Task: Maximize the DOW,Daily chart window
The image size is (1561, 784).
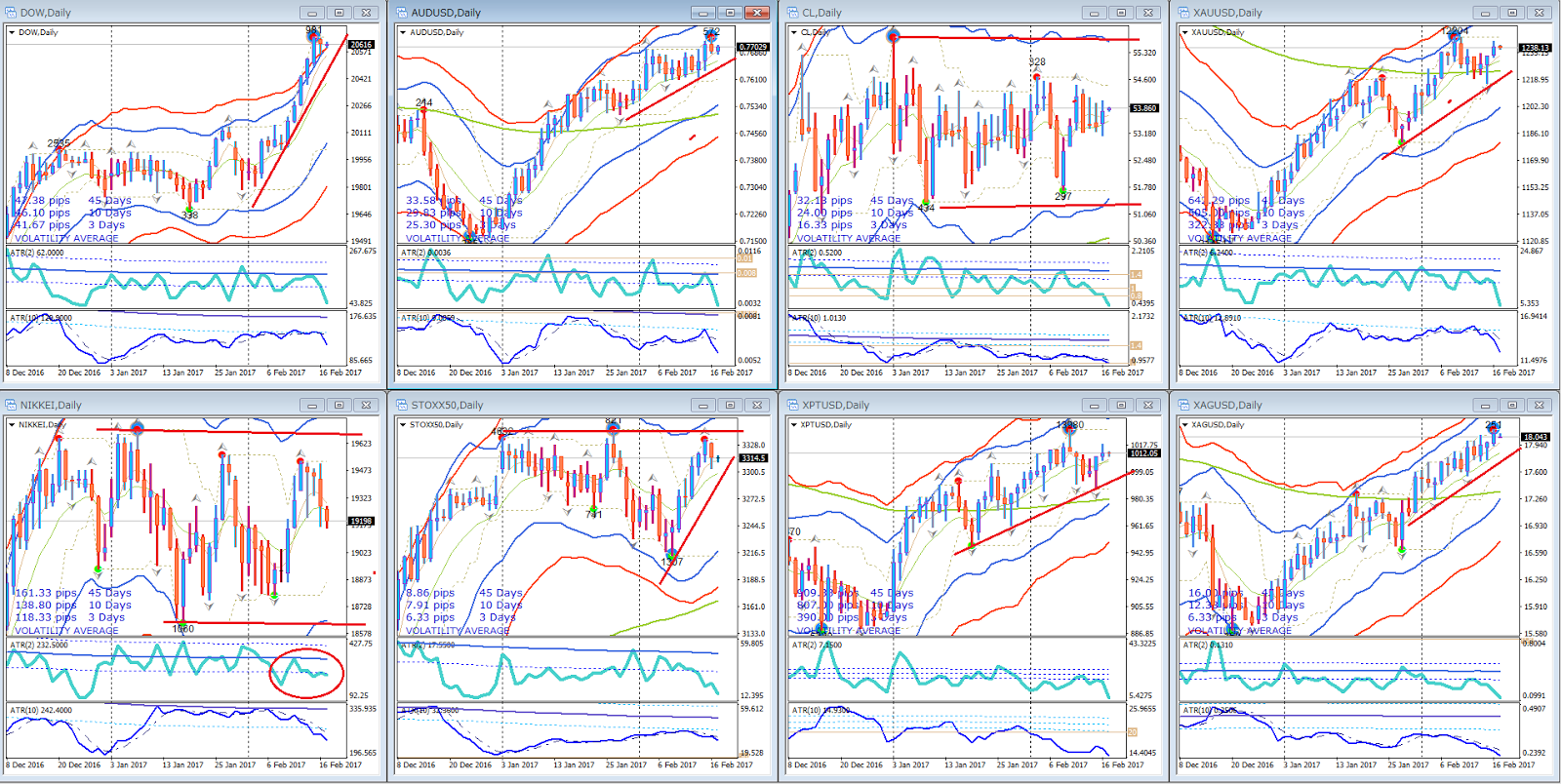Action: pyautogui.click(x=339, y=13)
